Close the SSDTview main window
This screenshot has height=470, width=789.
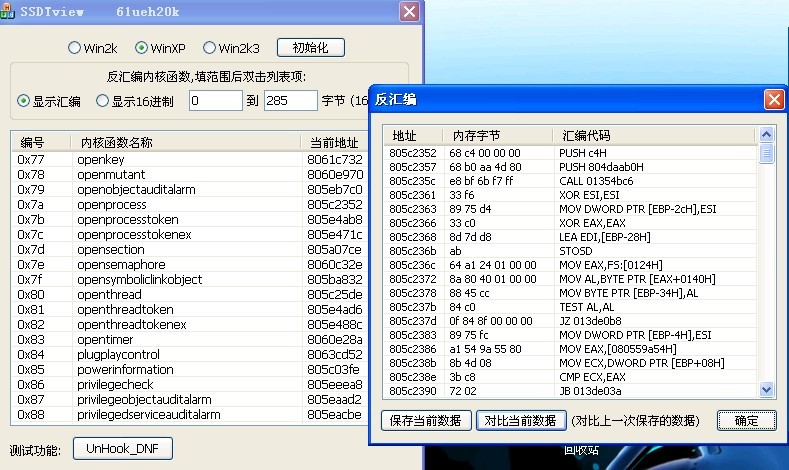(409, 12)
